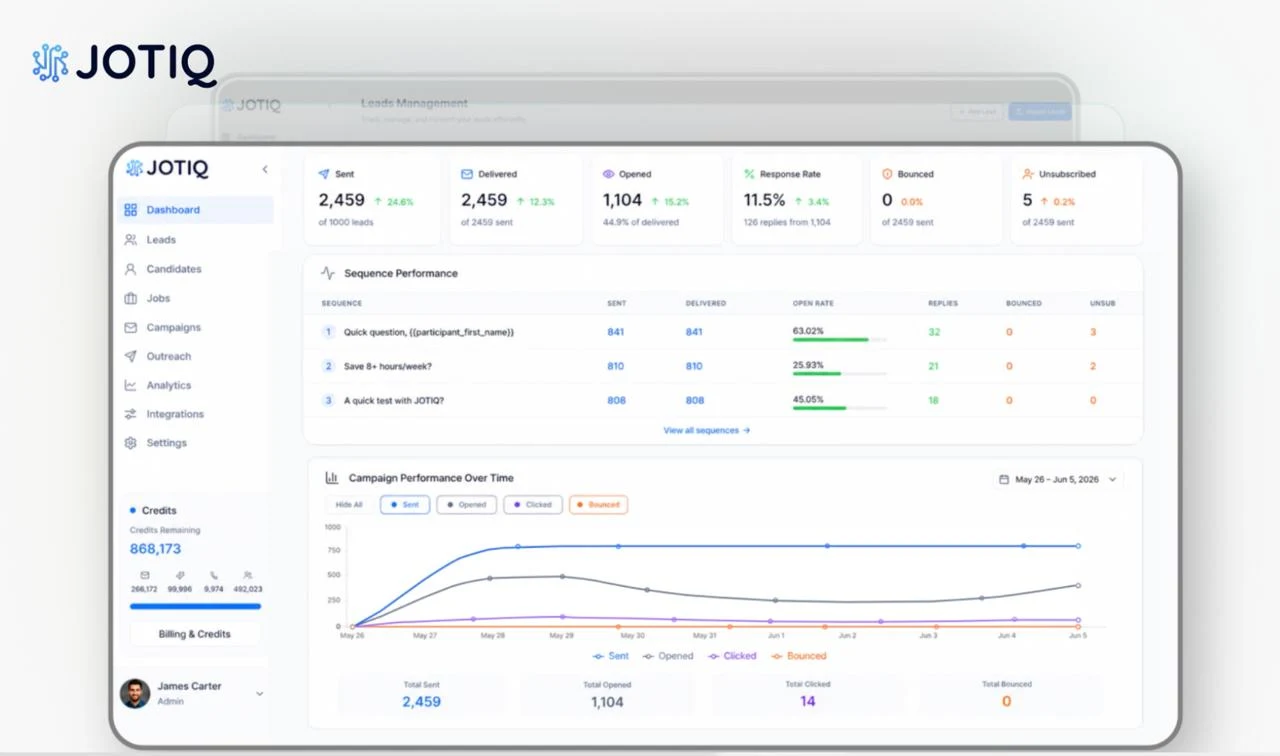Click the Analytics chart icon
The image size is (1280, 756).
click(130, 385)
